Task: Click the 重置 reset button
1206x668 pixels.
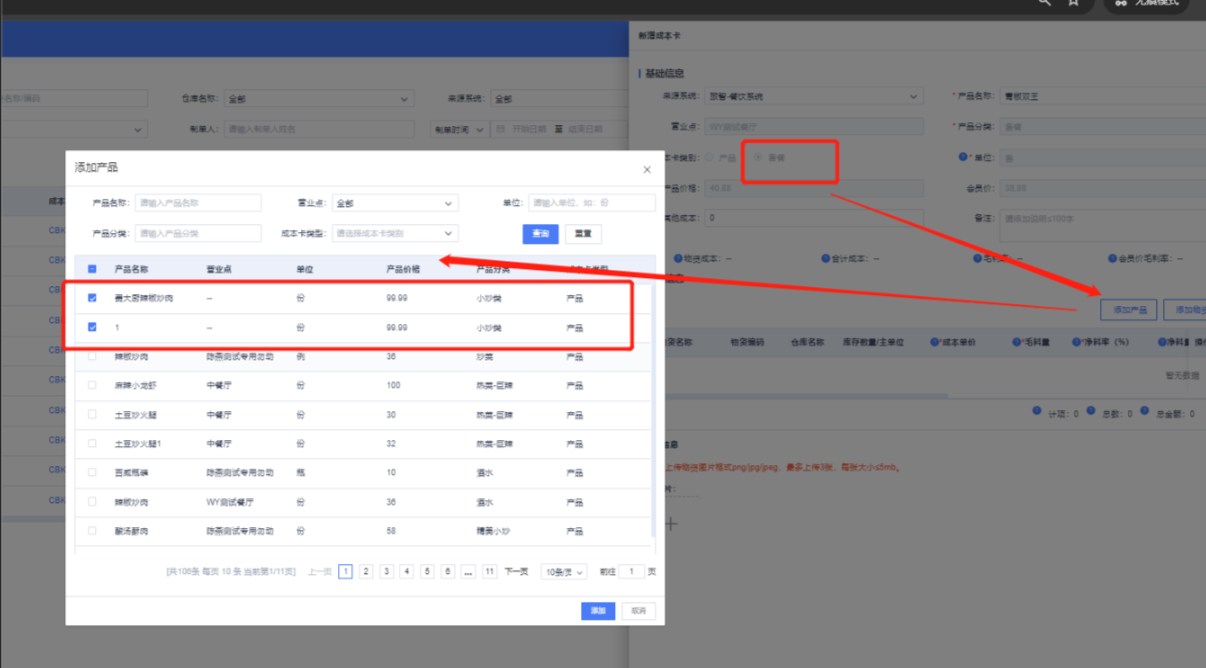Action: (583, 233)
